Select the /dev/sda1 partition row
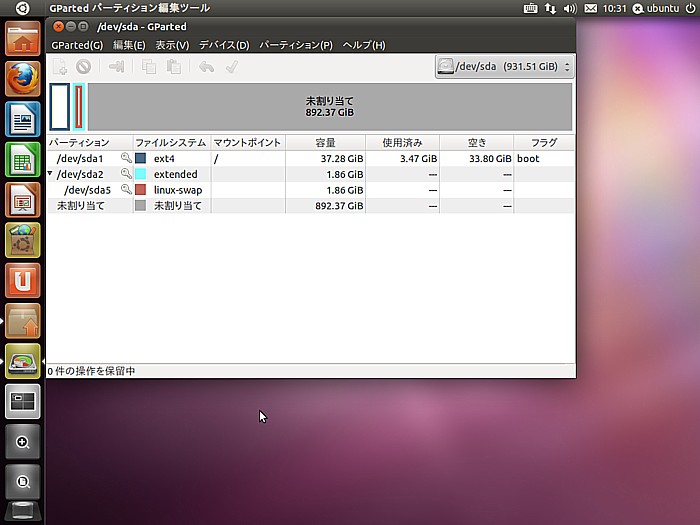Viewport: 700px width, 525px height. click(x=311, y=158)
